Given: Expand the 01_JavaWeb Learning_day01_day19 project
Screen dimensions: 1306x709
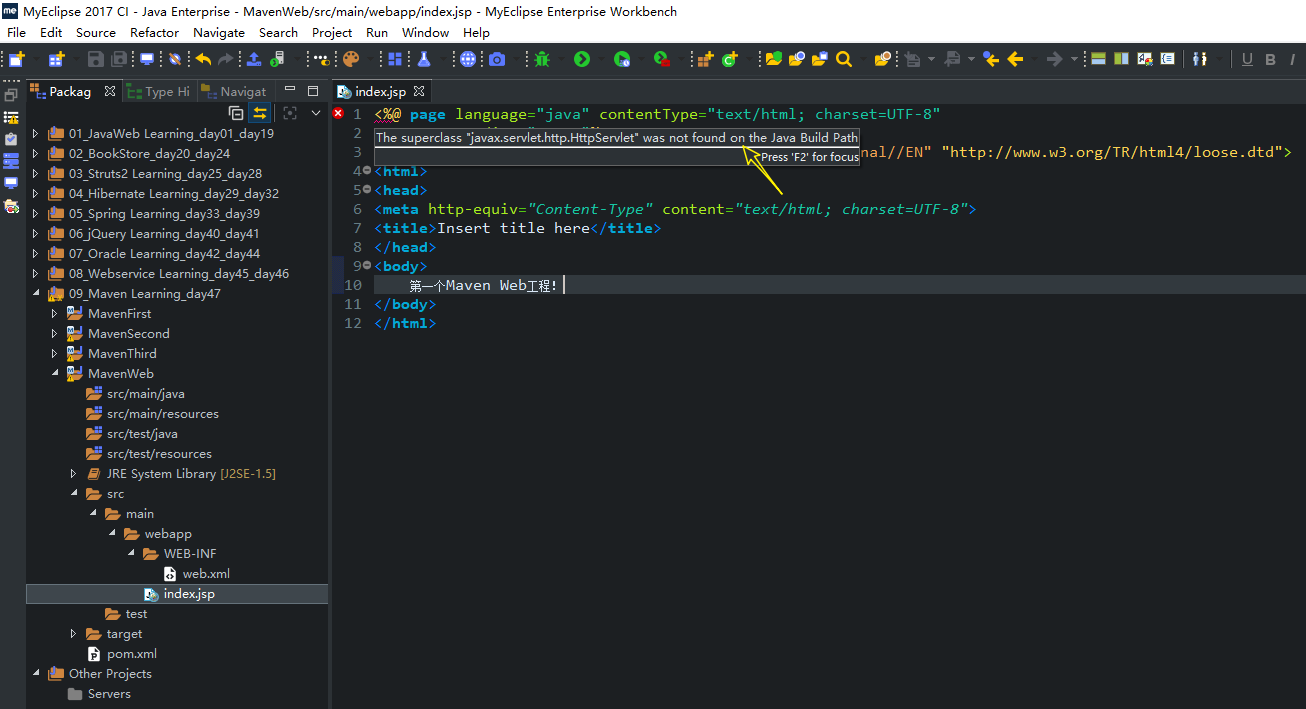Looking at the screenshot, I should (36, 134).
